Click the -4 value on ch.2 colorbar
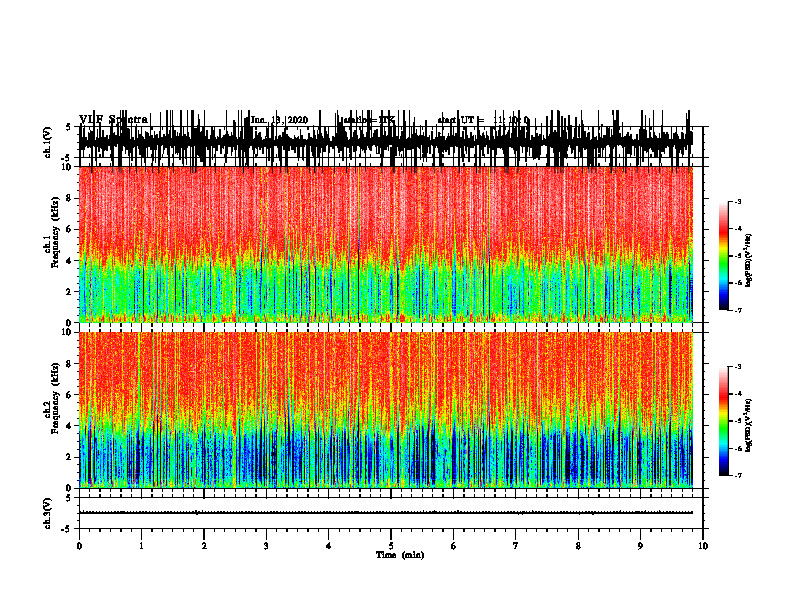792x612 pixels. pyautogui.click(x=737, y=394)
